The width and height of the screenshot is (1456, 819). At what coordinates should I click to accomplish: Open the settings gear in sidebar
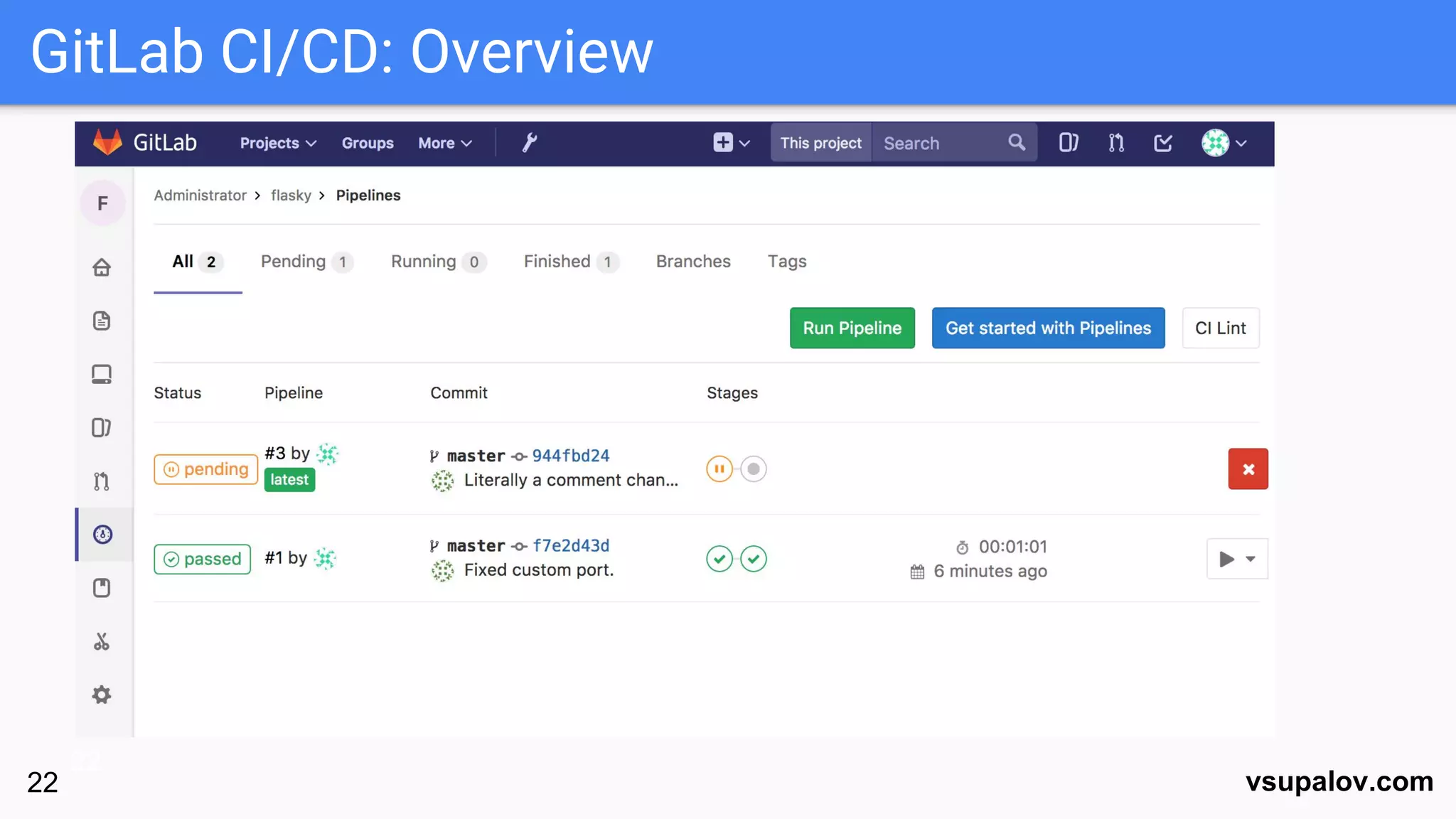102,695
